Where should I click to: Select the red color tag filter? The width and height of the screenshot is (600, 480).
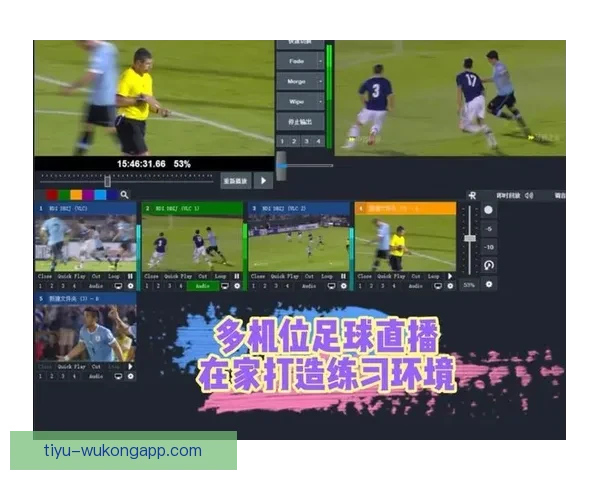(x=51, y=195)
